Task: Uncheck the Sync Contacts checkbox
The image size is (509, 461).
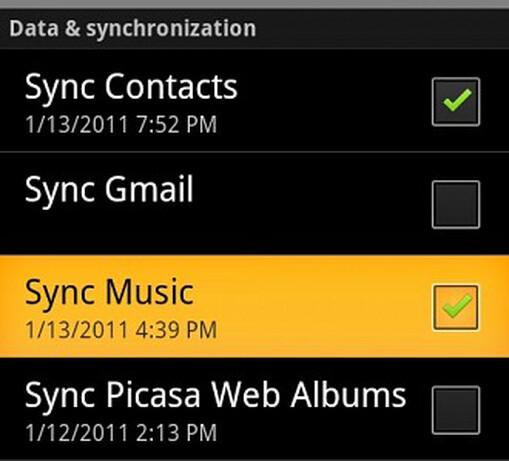Action: (x=456, y=102)
